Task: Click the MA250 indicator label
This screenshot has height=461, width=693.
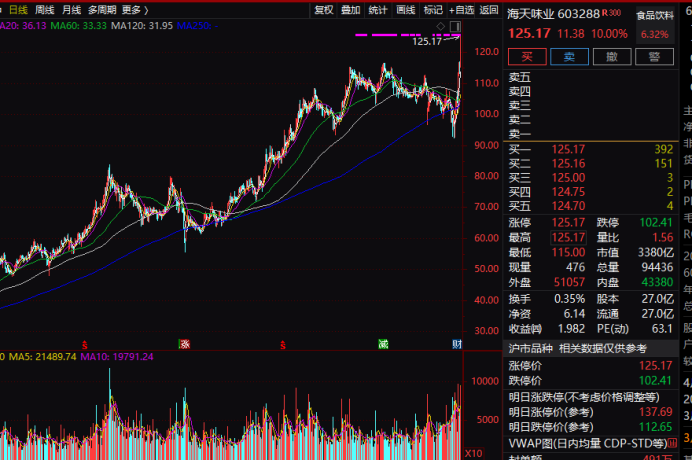Action: coord(197,26)
